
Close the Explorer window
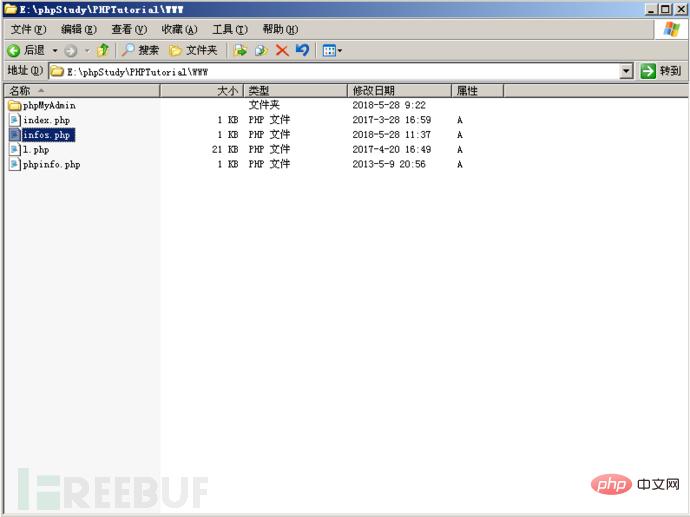[x=680, y=9]
